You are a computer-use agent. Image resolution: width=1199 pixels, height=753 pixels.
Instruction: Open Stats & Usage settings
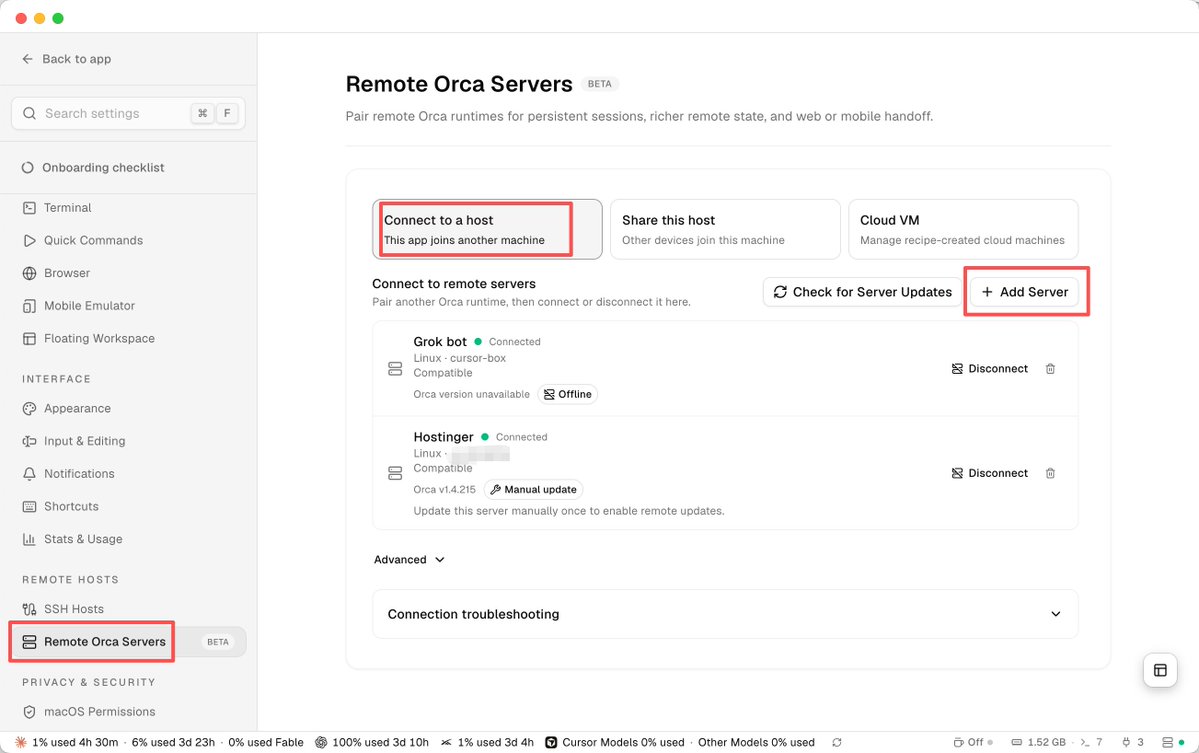point(73,539)
